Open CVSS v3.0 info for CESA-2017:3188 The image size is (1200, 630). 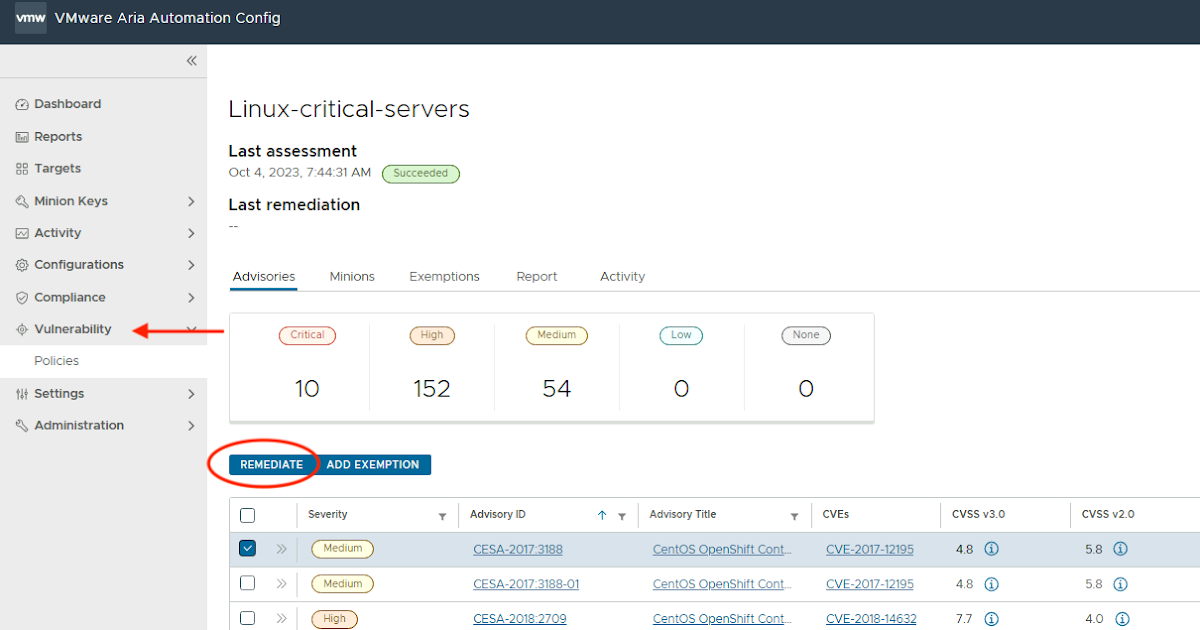(x=992, y=549)
